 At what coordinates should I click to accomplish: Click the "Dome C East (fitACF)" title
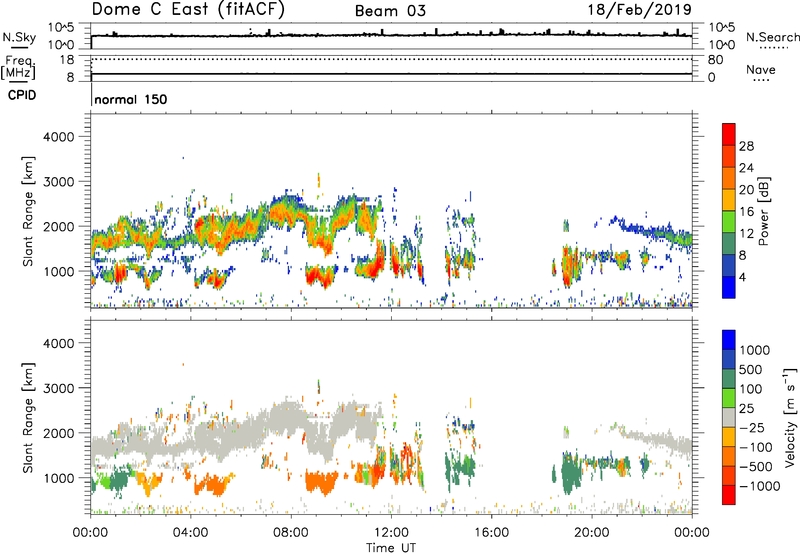(188, 9)
